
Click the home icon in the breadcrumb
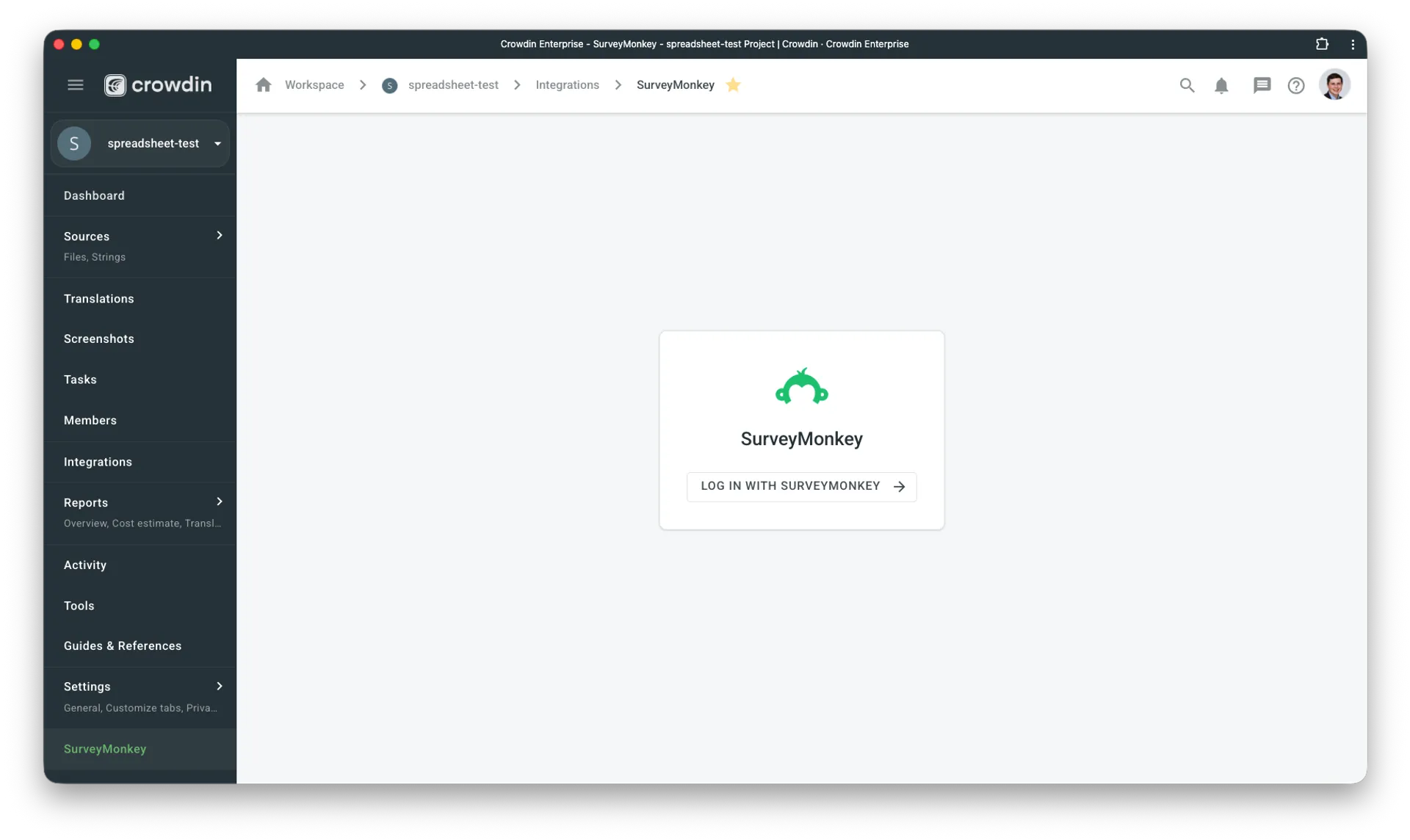click(x=264, y=84)
